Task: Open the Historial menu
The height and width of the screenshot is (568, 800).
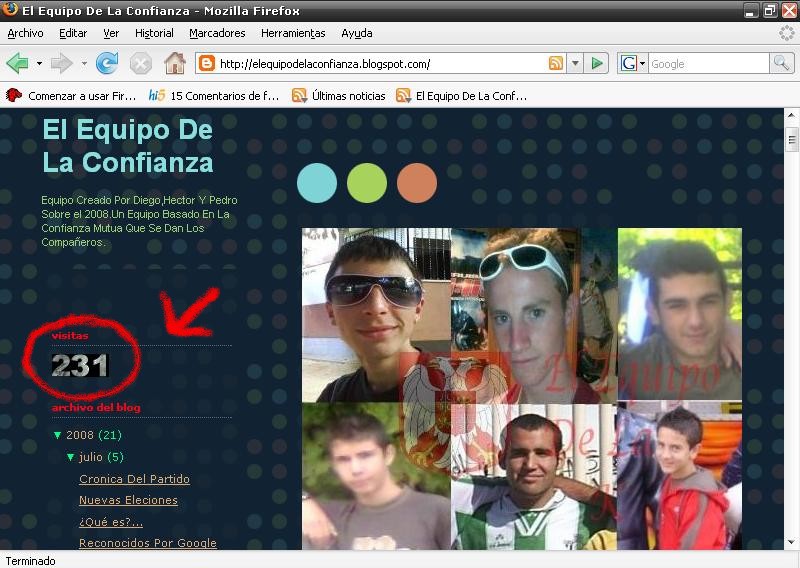Action: click(x=154, y=33)
